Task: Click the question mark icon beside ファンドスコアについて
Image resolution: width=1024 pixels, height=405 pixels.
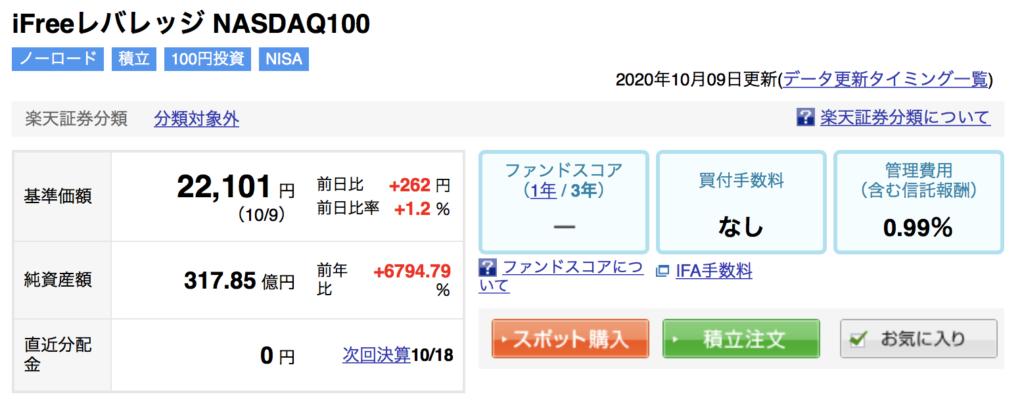Action: tap(487, 267)
